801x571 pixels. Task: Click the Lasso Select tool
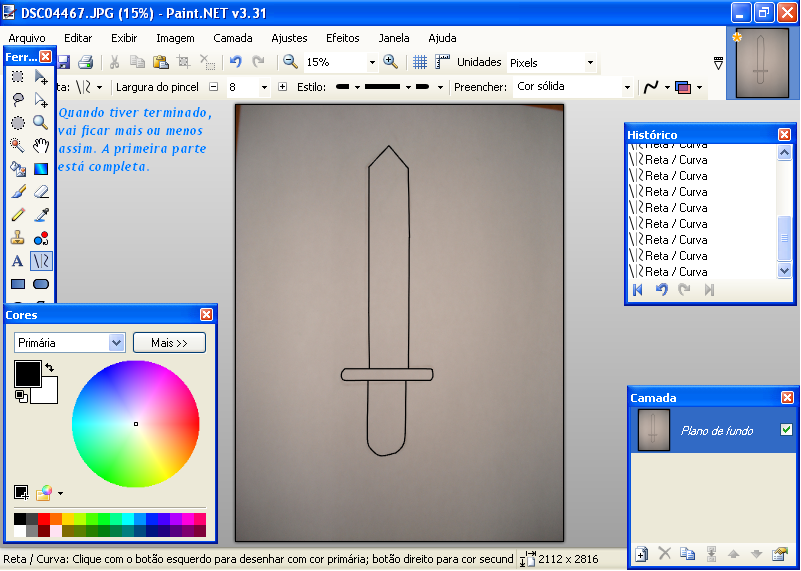17,99
